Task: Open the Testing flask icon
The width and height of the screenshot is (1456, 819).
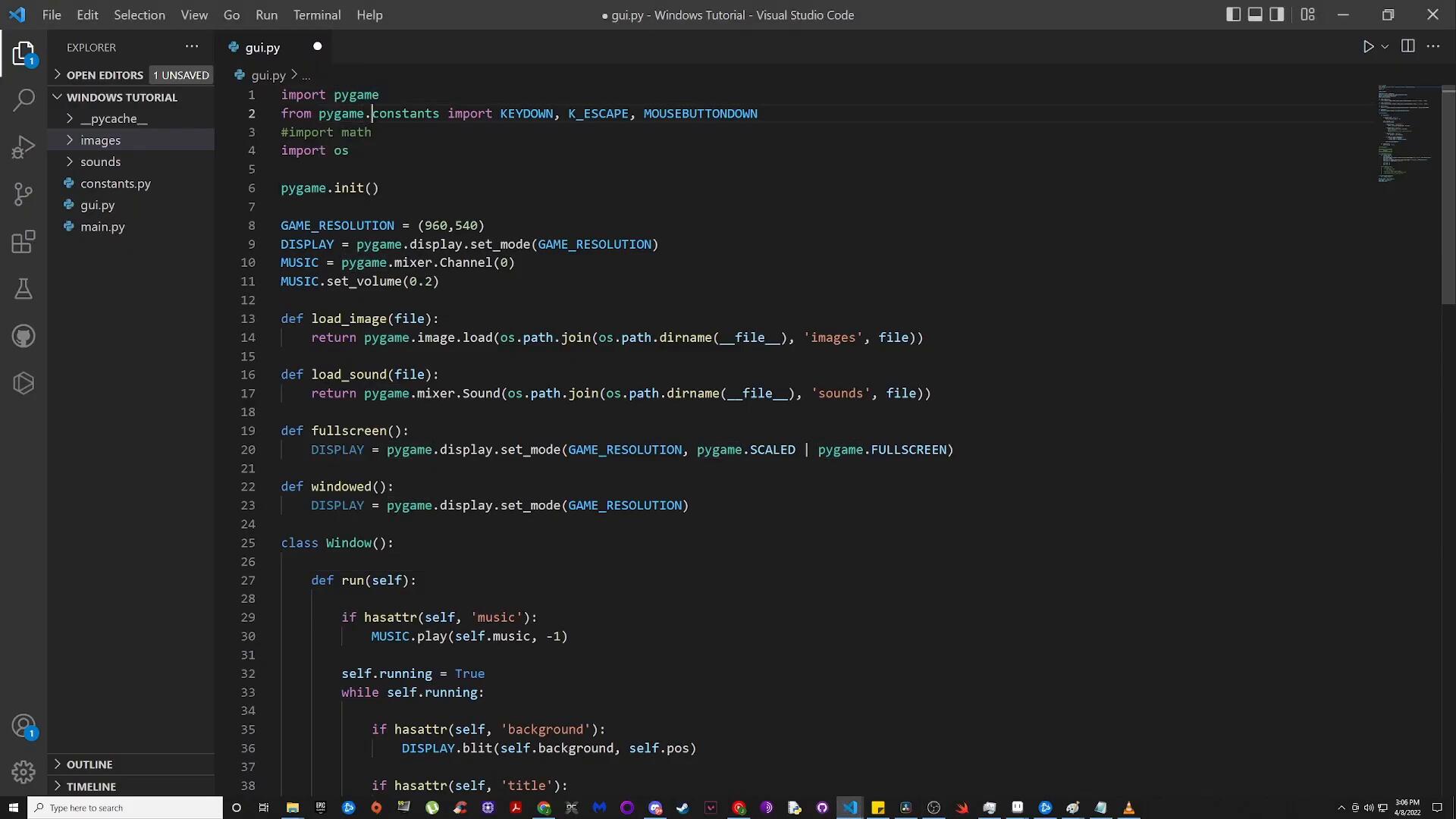Action: (24, 289)
